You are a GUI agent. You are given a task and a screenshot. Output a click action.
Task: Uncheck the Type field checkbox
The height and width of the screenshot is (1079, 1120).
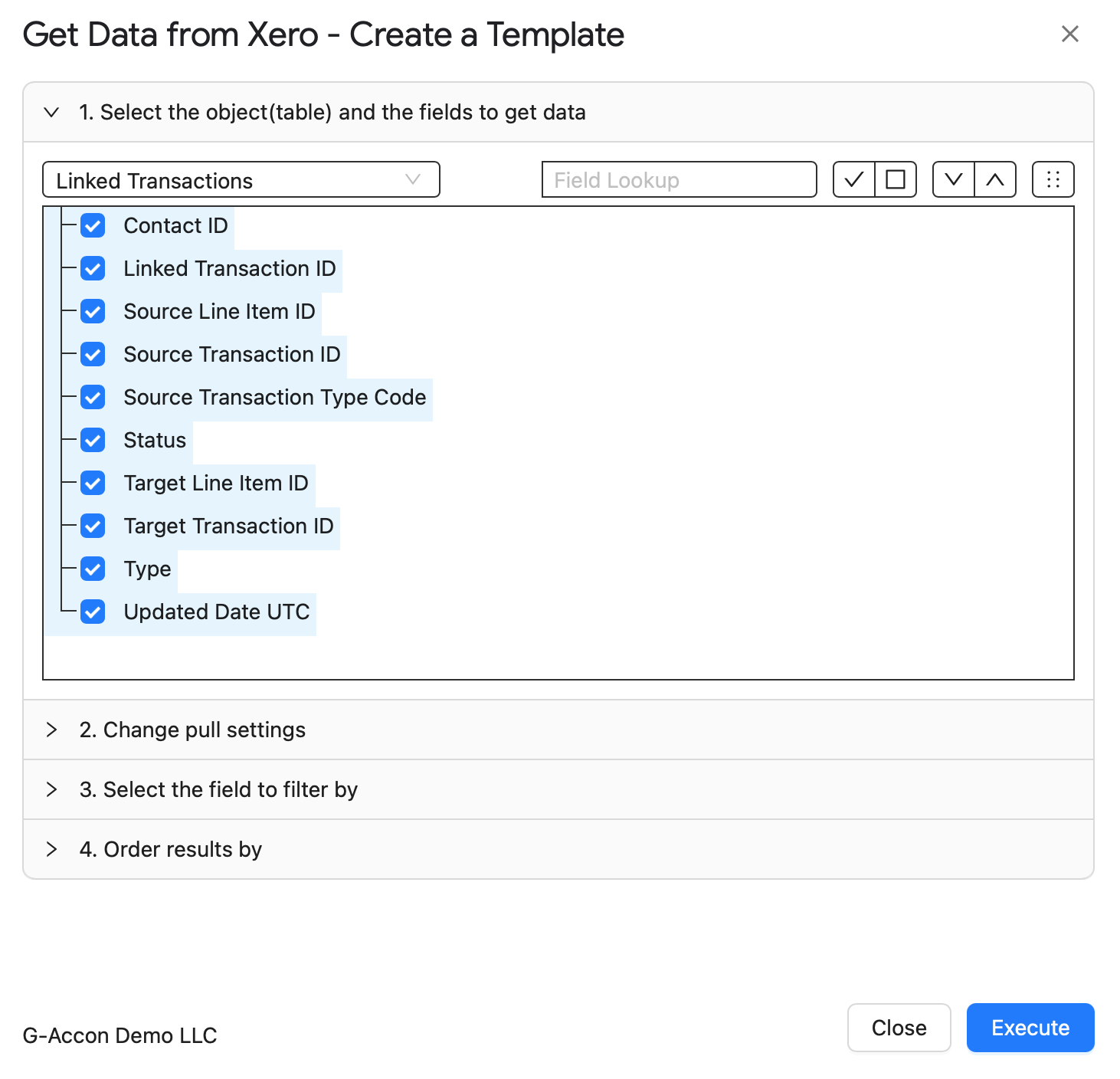(93, 569)
